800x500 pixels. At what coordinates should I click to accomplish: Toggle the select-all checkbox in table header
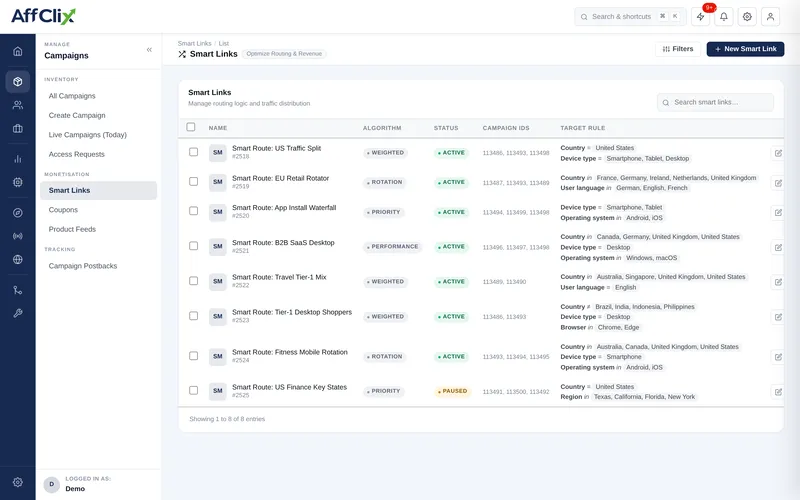191,127
